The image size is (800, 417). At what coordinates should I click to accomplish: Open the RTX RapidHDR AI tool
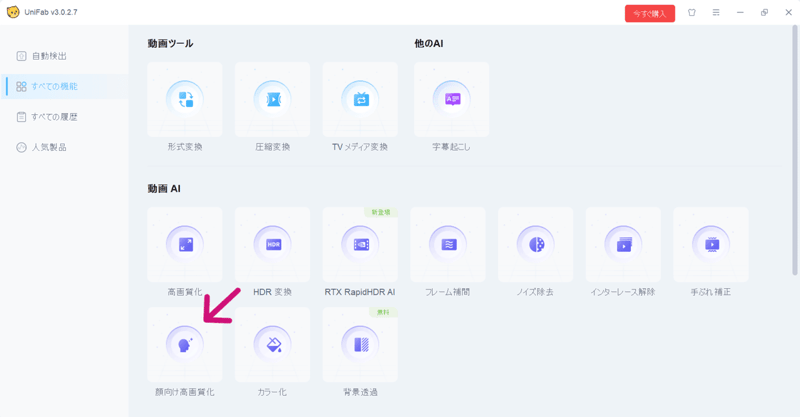click(360, 244)
